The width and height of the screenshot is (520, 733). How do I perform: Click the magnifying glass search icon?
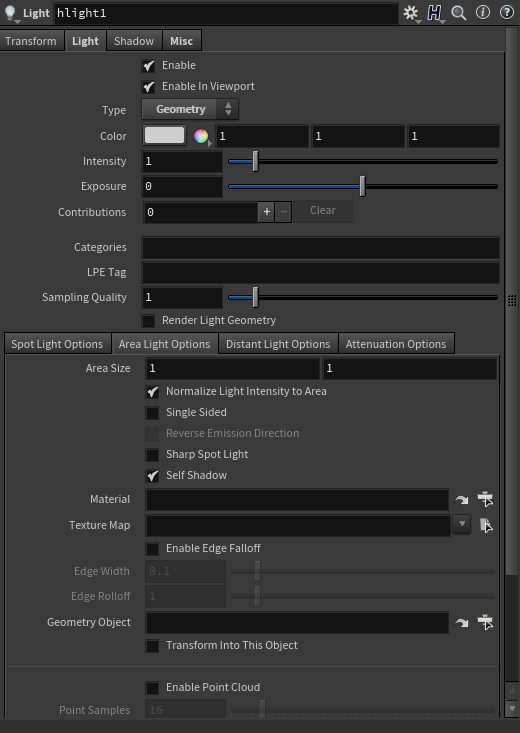459,13
